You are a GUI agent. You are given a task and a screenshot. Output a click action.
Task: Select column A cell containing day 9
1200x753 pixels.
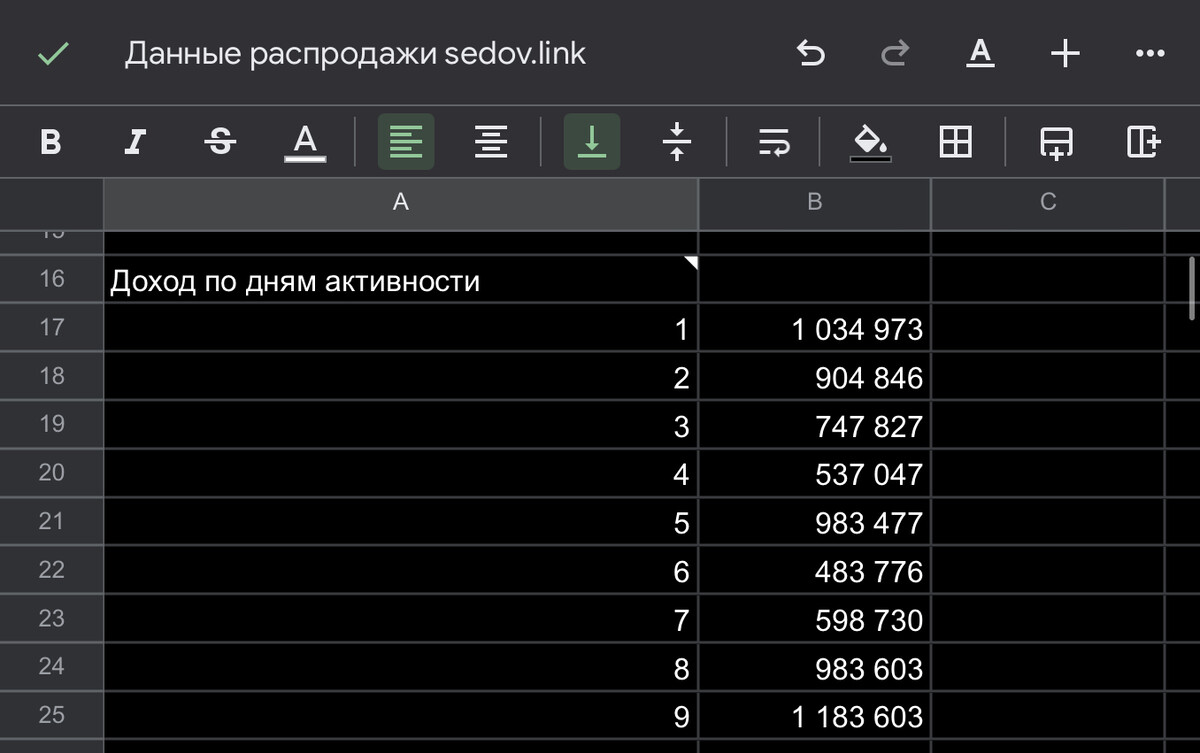[401, 717]
